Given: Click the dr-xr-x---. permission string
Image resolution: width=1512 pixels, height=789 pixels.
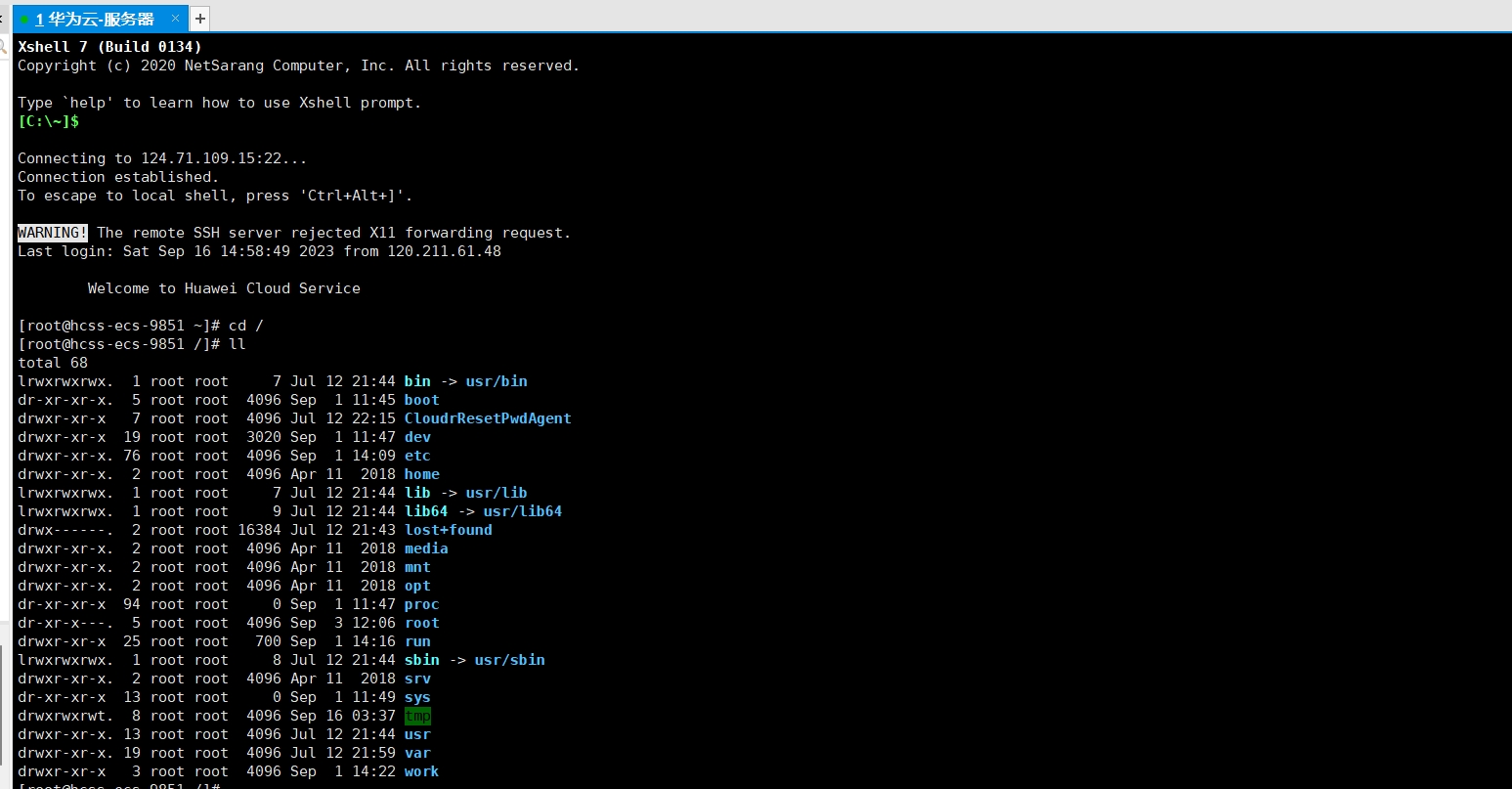Looking at the screenshot, I should click(x=65, y=623).
